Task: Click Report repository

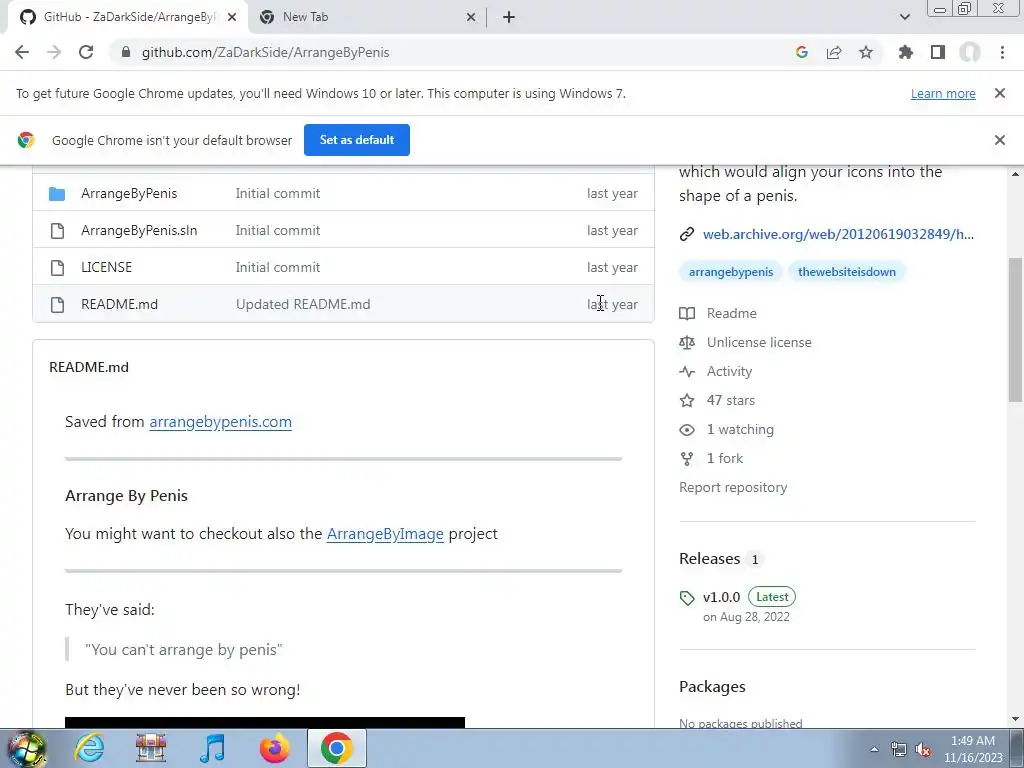Action: coord(733,487)
